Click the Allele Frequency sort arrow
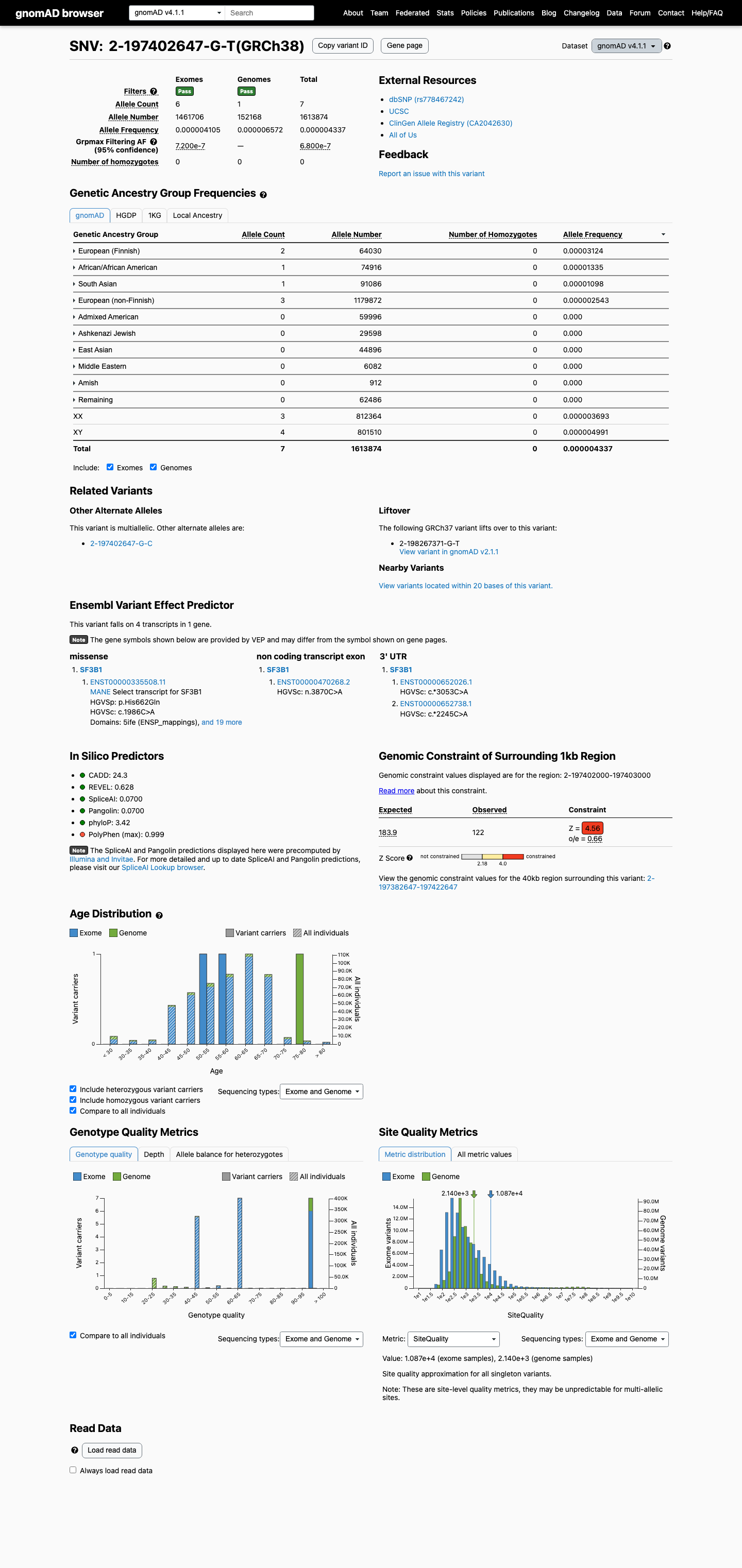Viewport: 742px width, 1568px height. click(x=663, y=234)
